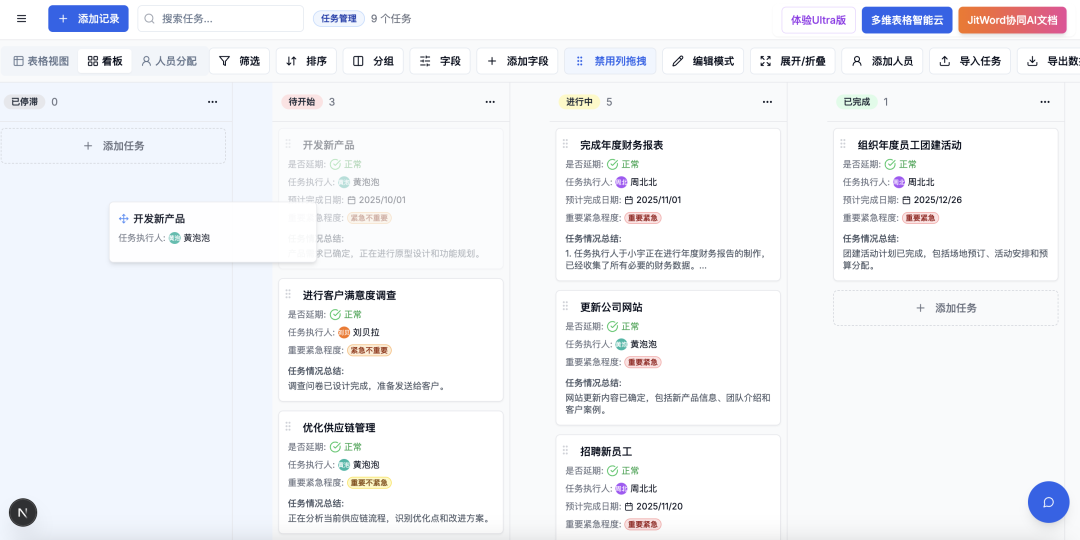The height and width of the screenshot is (540, 1080).
Task: Open the chat support bubble button
Action: 1048,502
